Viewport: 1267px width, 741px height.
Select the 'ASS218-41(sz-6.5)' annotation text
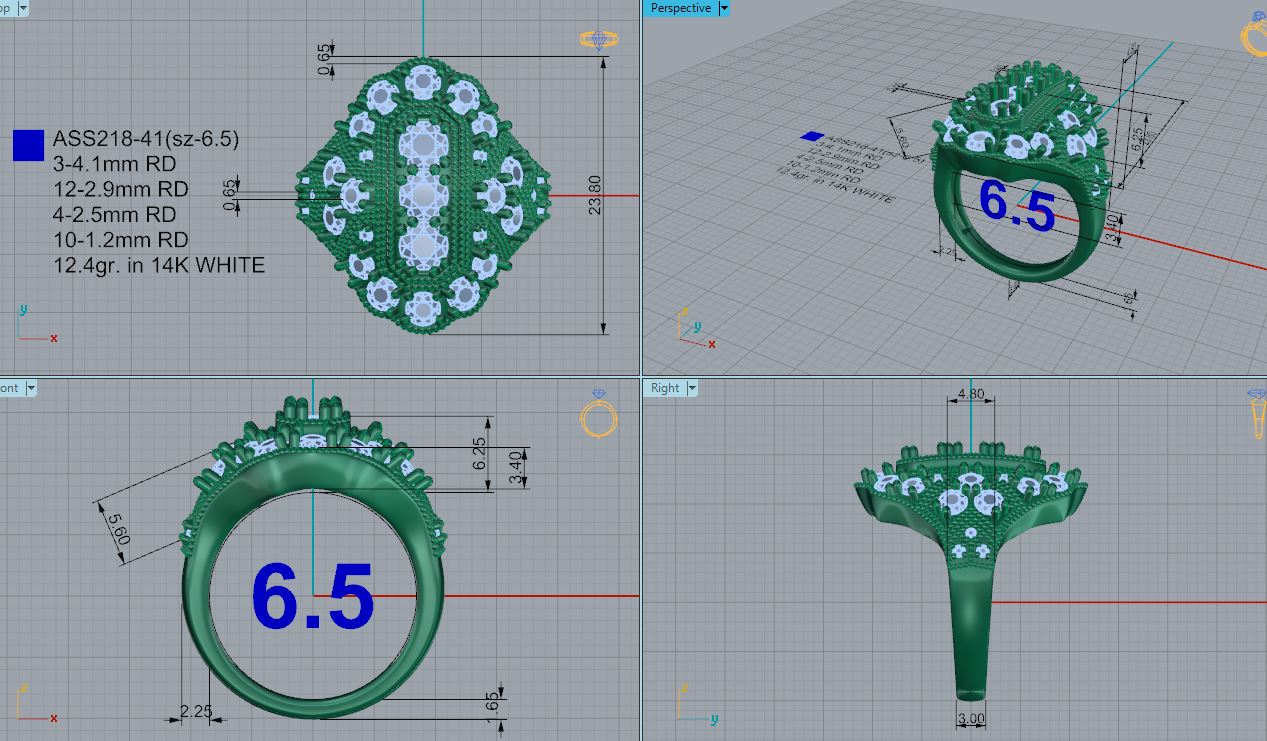pyautogui.click(x=146, y=139)
